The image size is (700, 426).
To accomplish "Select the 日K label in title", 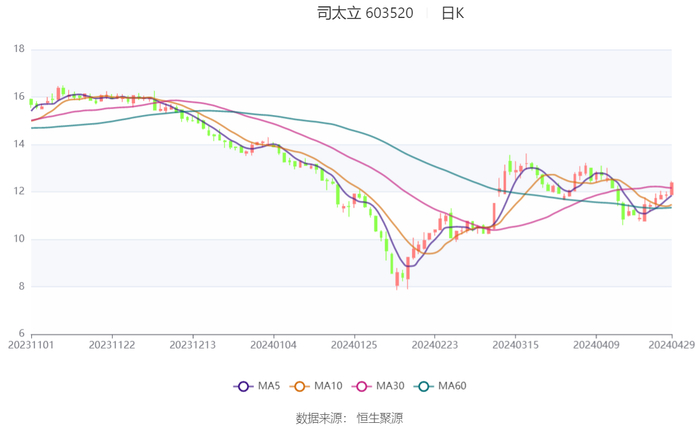I will coord(453,14).
